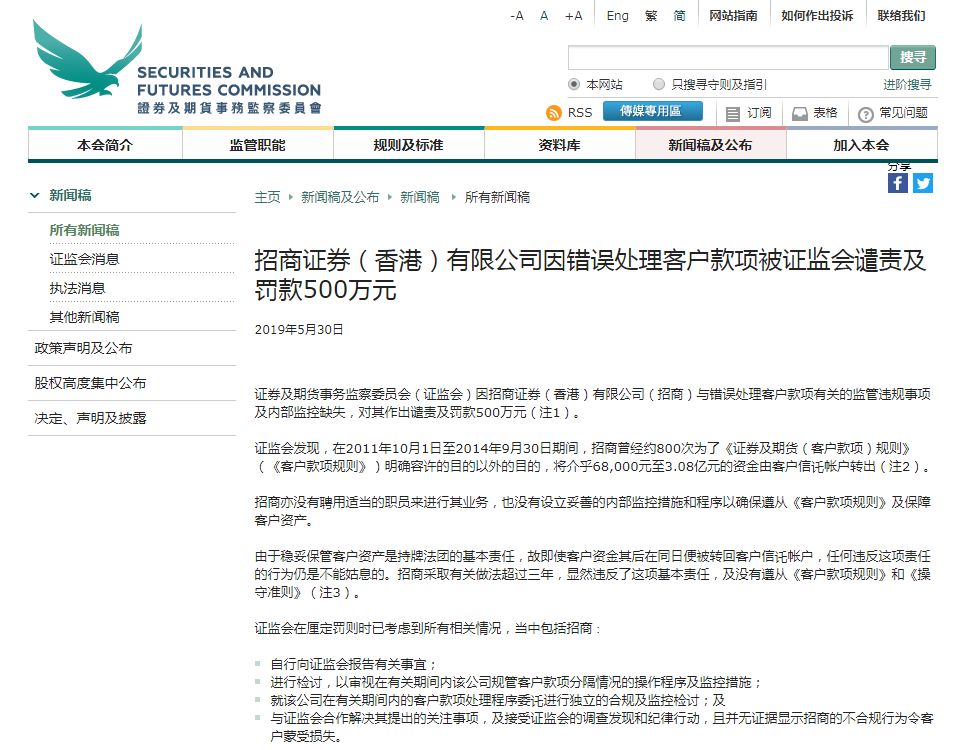This screenshot has width=968, height=750.
Task: Share the article on Facebook
Action: pos(898,183)
